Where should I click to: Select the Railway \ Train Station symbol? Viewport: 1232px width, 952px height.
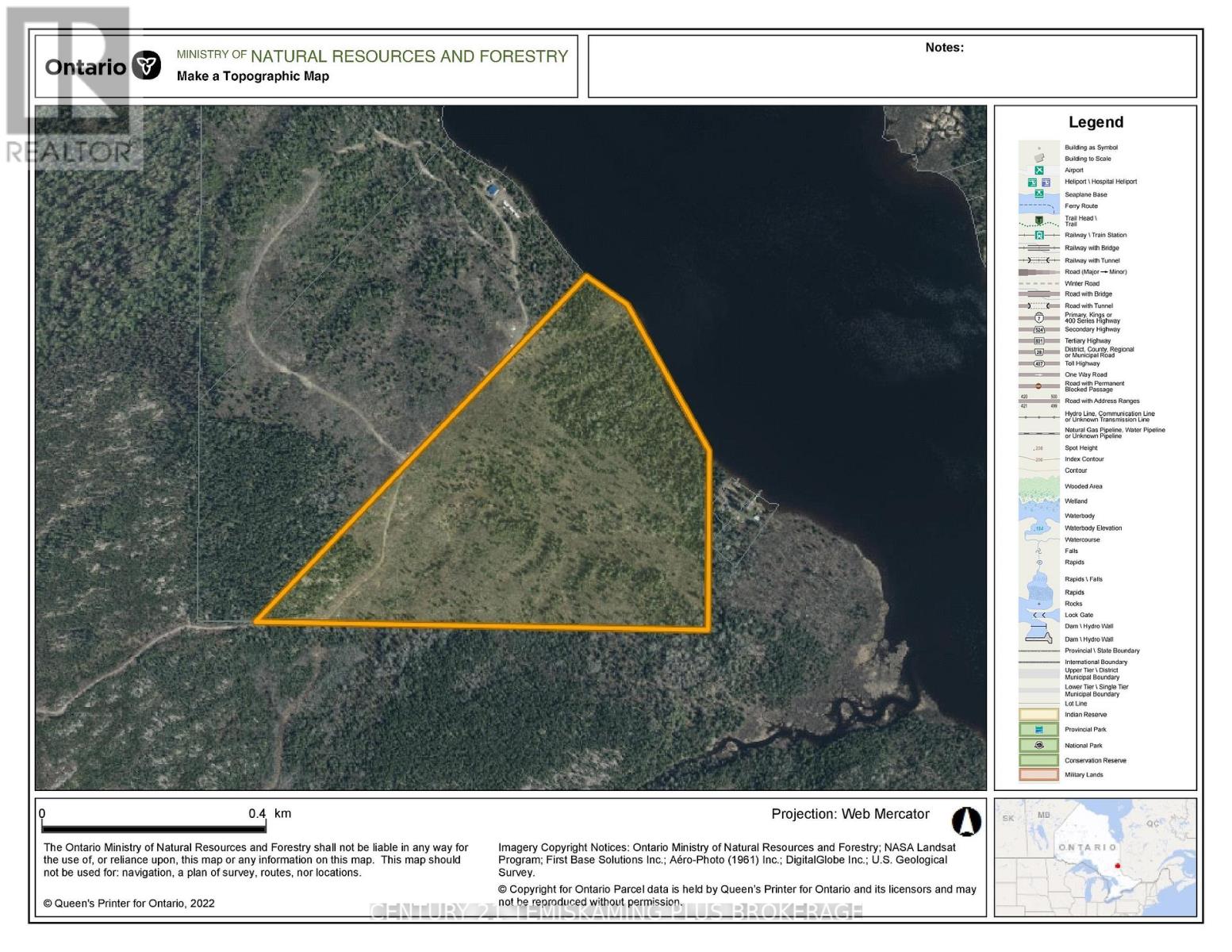pyautogui.click(x=1039, y=235)
